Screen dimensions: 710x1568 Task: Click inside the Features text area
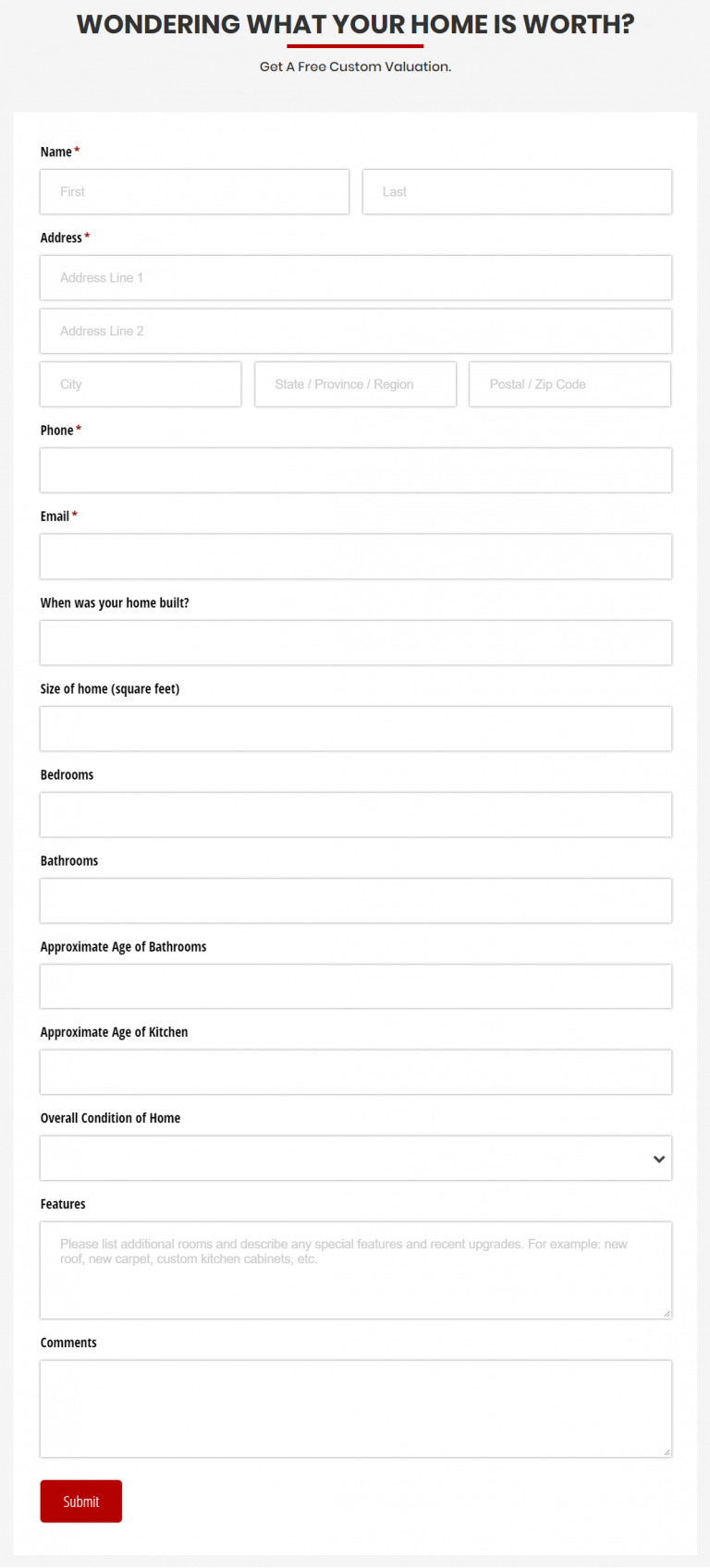pyautogui.click(x=355, y=1269)
